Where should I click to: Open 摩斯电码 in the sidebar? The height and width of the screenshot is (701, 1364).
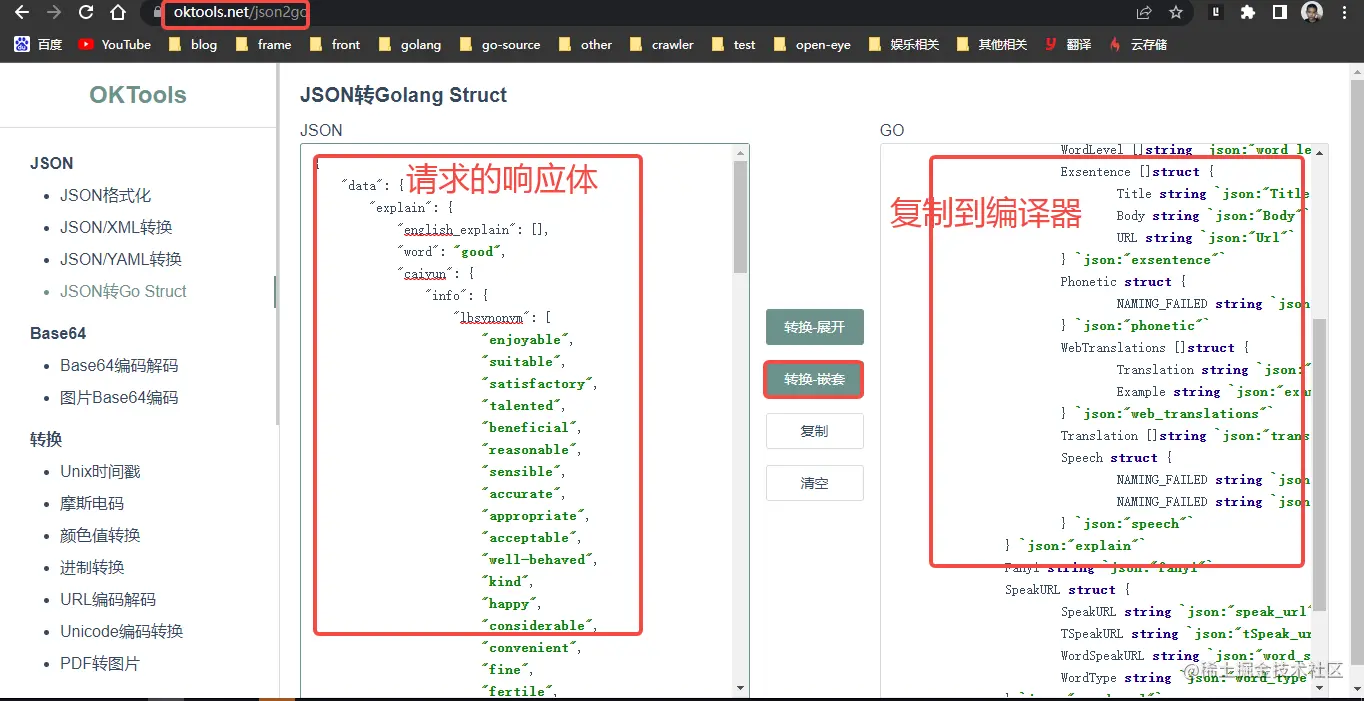coord(92,503)
